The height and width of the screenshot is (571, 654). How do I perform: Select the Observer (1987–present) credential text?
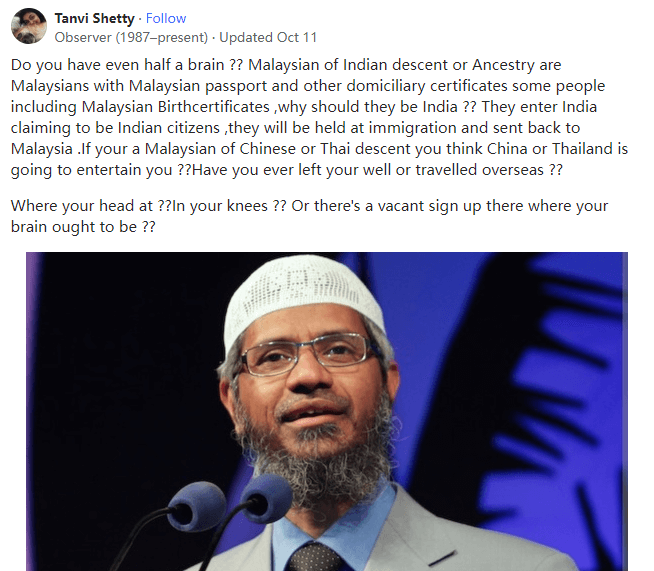(131, 37)
